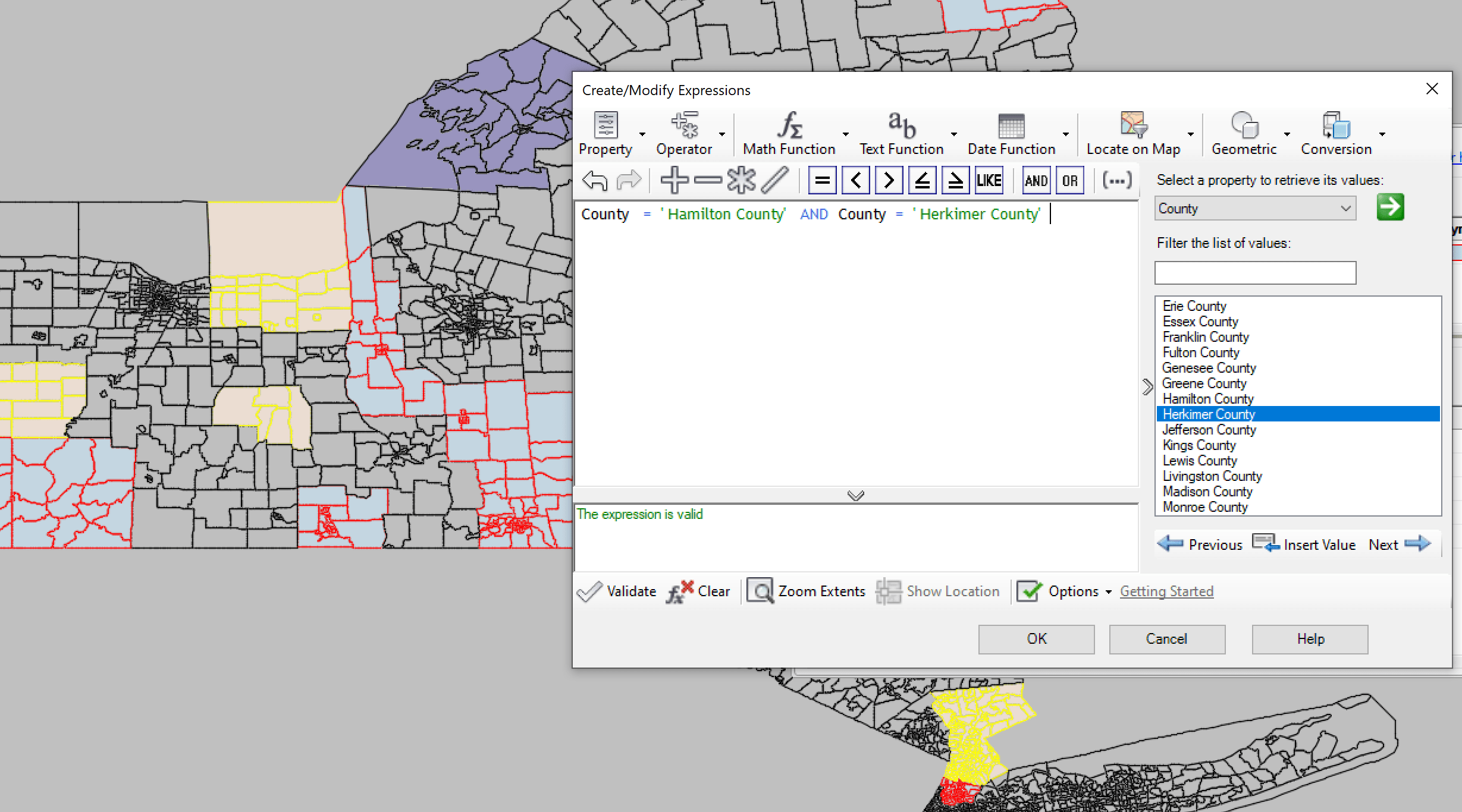Select Jefferson County in the values list
The width and height of the screenshot is (1462, 812).
click(1209, 430)
